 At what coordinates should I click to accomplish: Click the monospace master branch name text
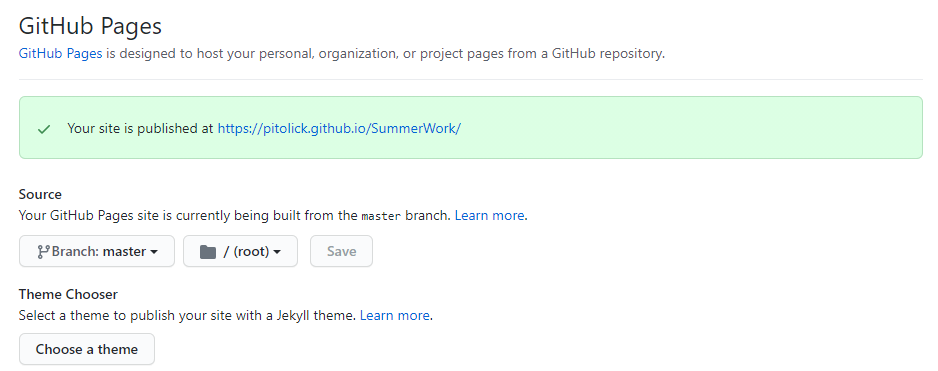point(381,216)
